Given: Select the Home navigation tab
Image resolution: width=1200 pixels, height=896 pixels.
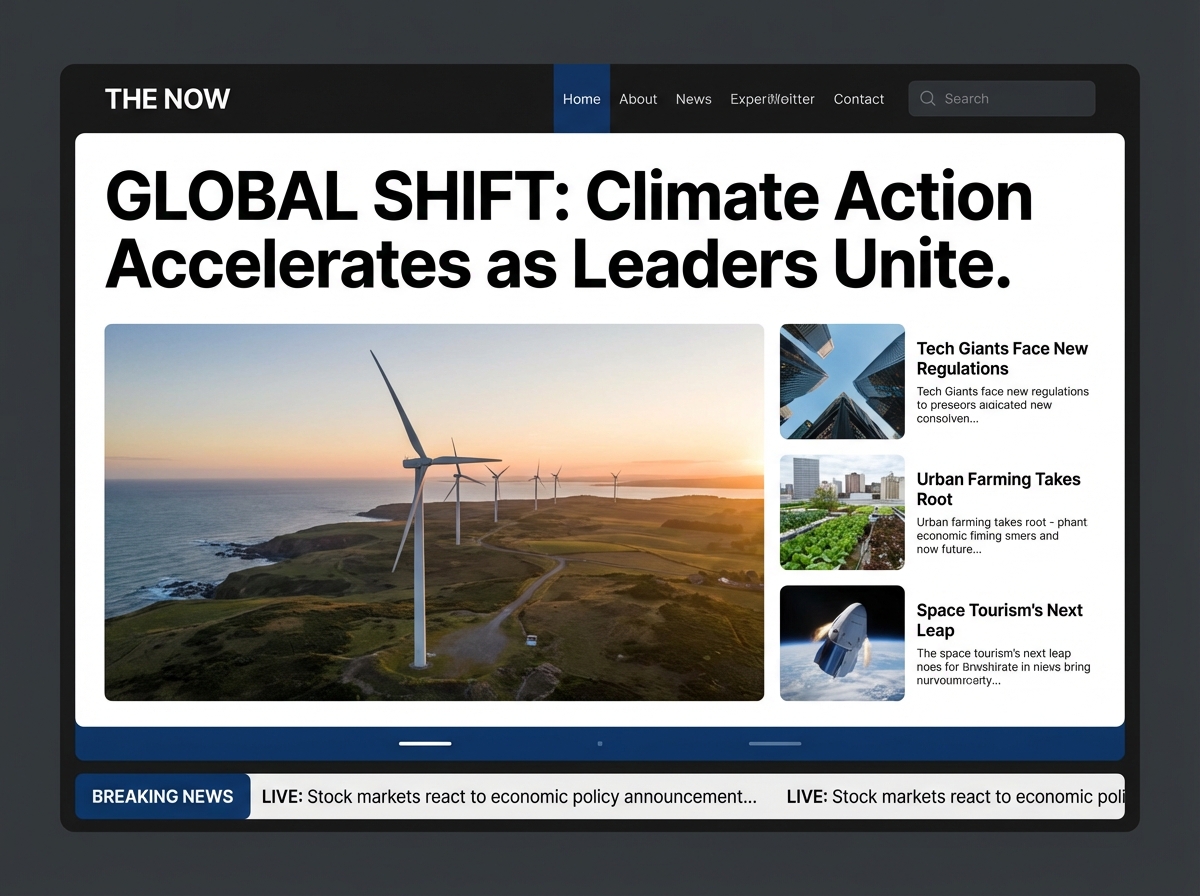Looking at the screenshot, I should [581, 98].
